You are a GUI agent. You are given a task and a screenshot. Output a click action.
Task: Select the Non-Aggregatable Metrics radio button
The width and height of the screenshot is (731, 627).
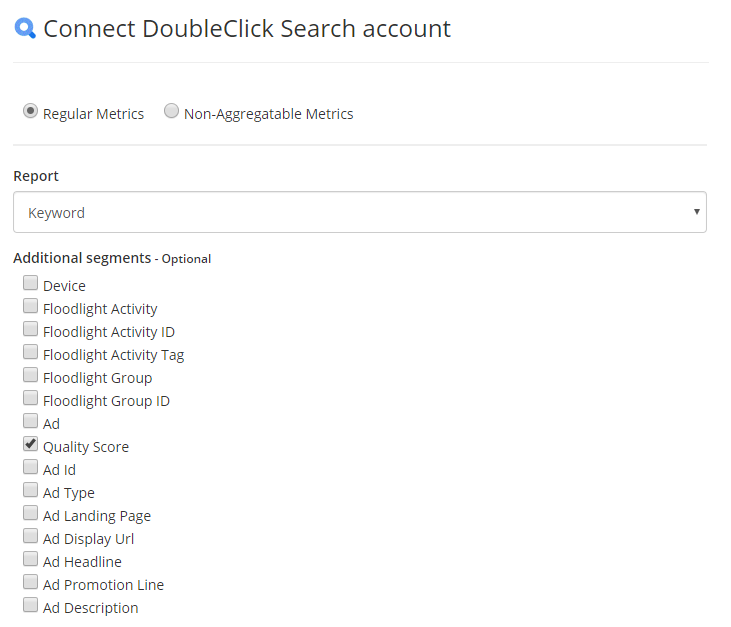pos(171,111)
